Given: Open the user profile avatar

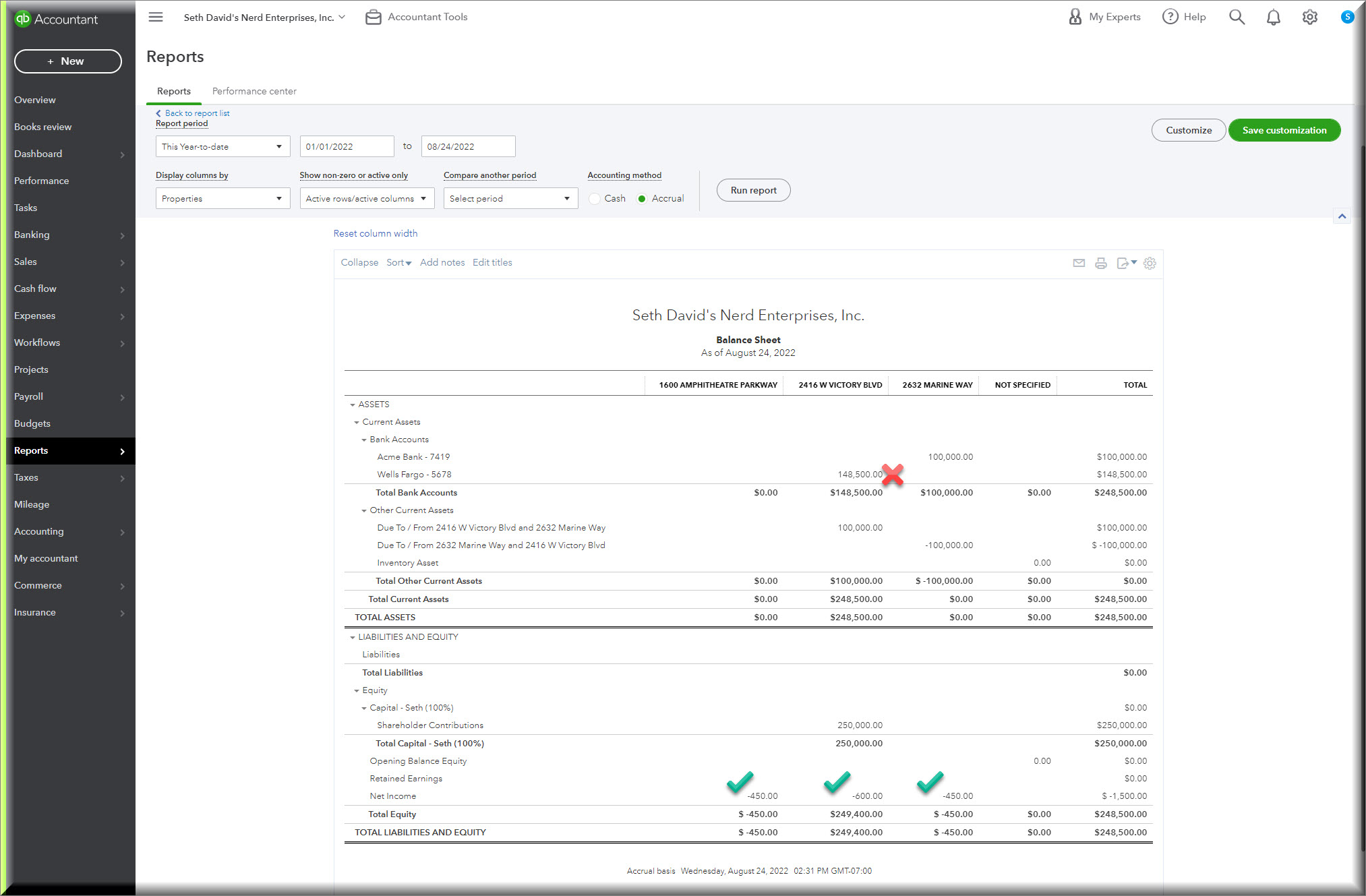Looking at the screenshot, I should pyautogui.click(x=1346, y=17).
